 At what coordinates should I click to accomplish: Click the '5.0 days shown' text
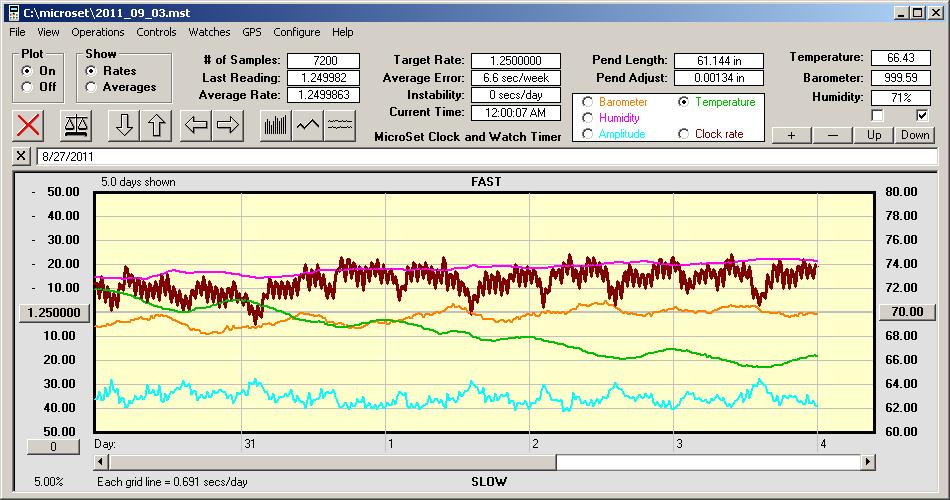coord(138,182)
